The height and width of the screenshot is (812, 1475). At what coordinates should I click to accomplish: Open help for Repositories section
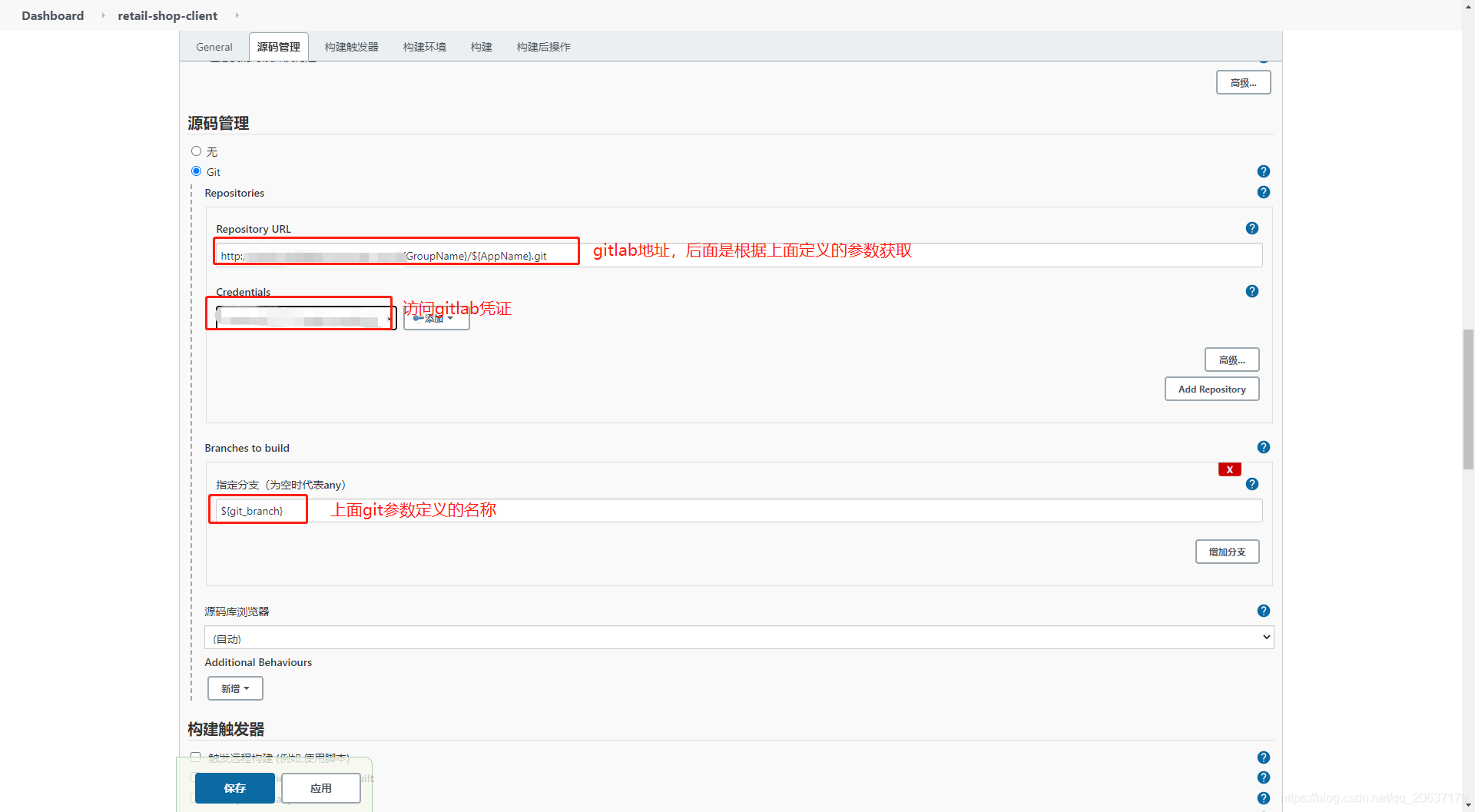(1263, 192)
